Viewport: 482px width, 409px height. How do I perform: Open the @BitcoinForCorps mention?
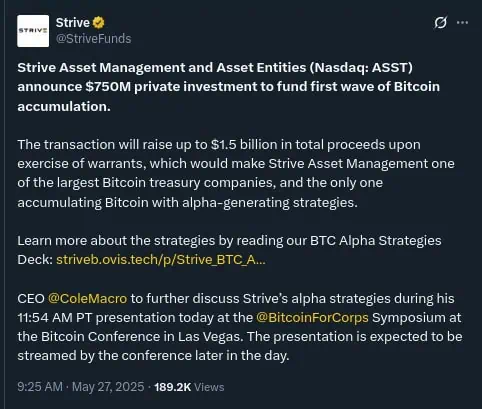click(312, 317)
